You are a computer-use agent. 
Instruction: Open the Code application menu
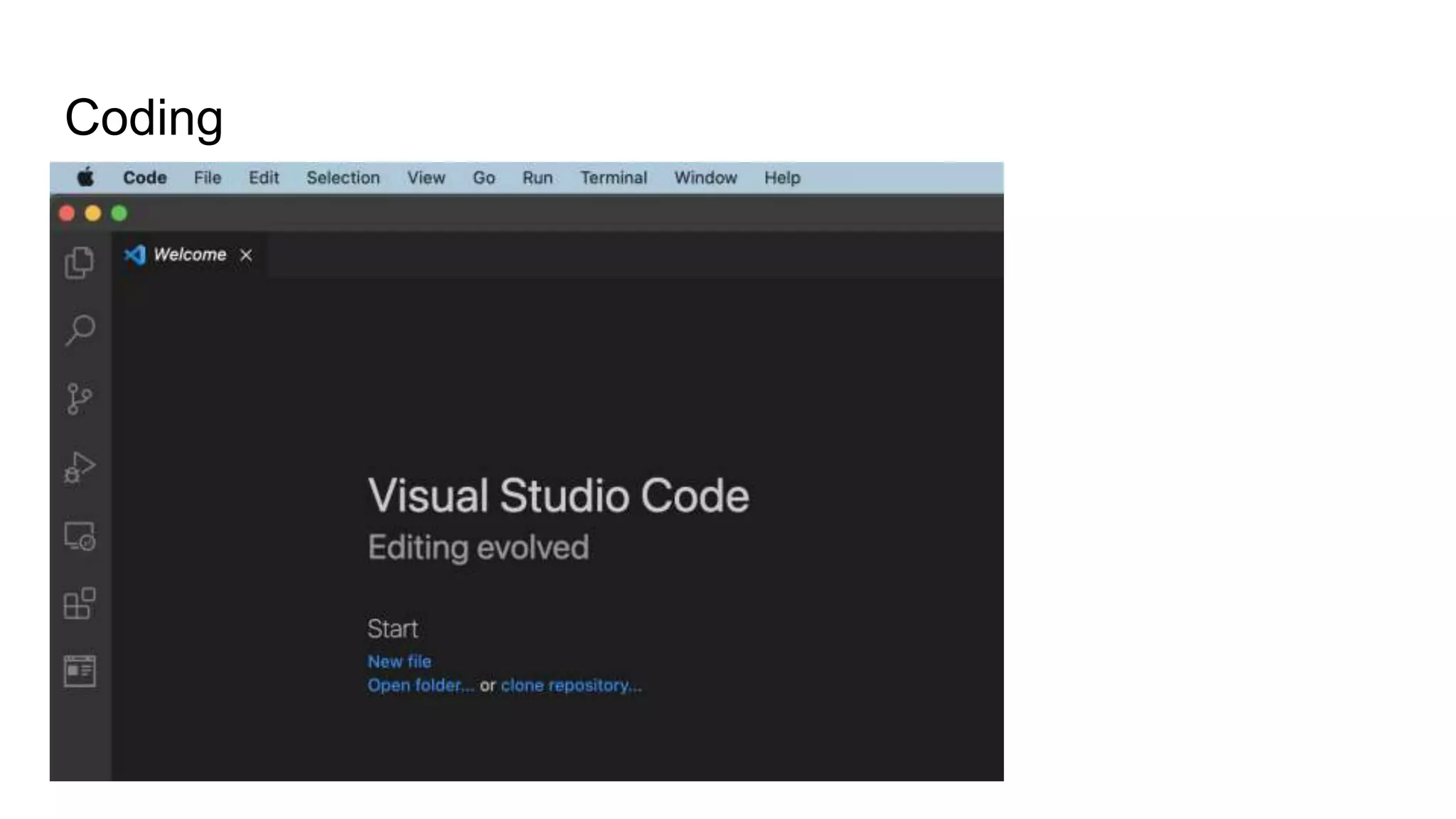tap(145, 178)
